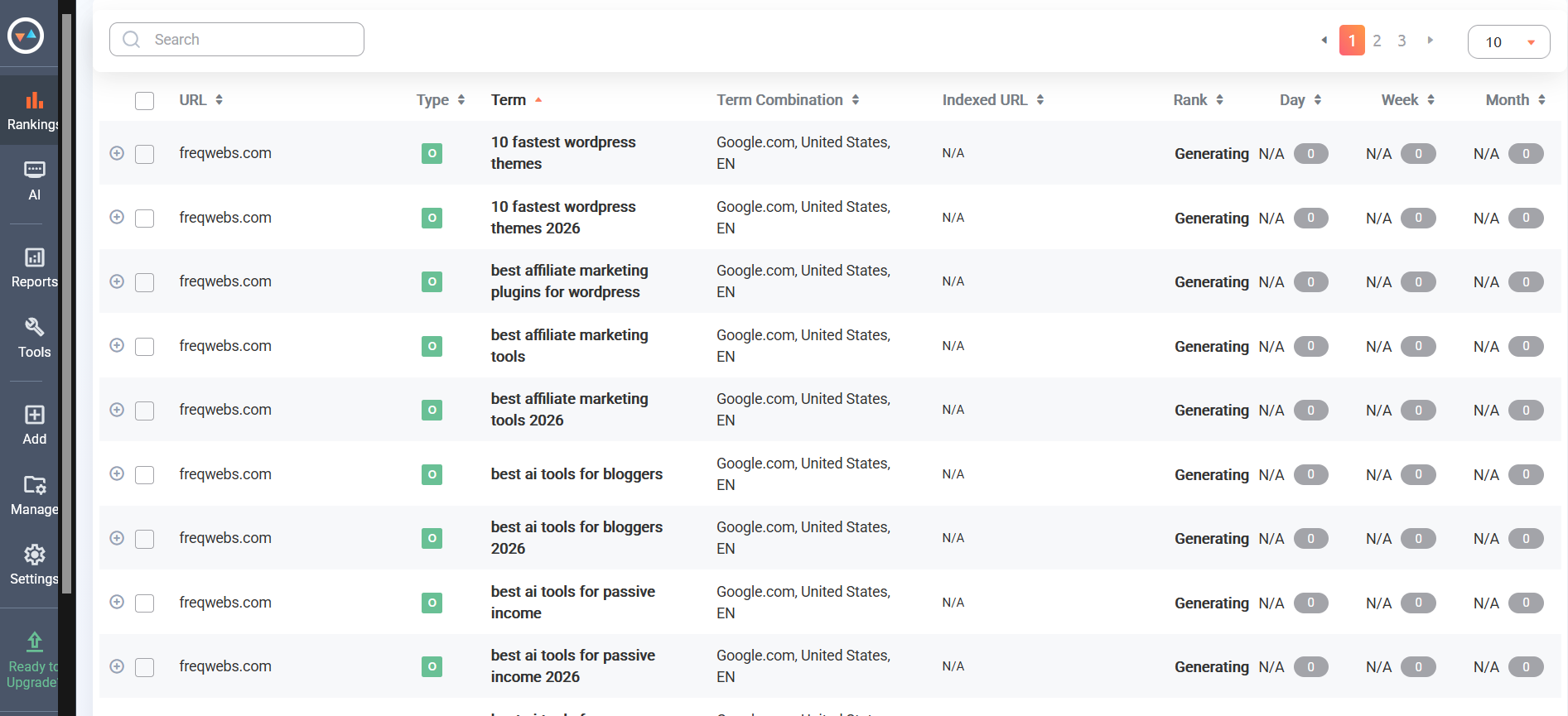Viewport: 1568px width, 716px height.
Task: Click Day change badge for '10 fastest wordpress themes'
Action: tap(1310, 153)
